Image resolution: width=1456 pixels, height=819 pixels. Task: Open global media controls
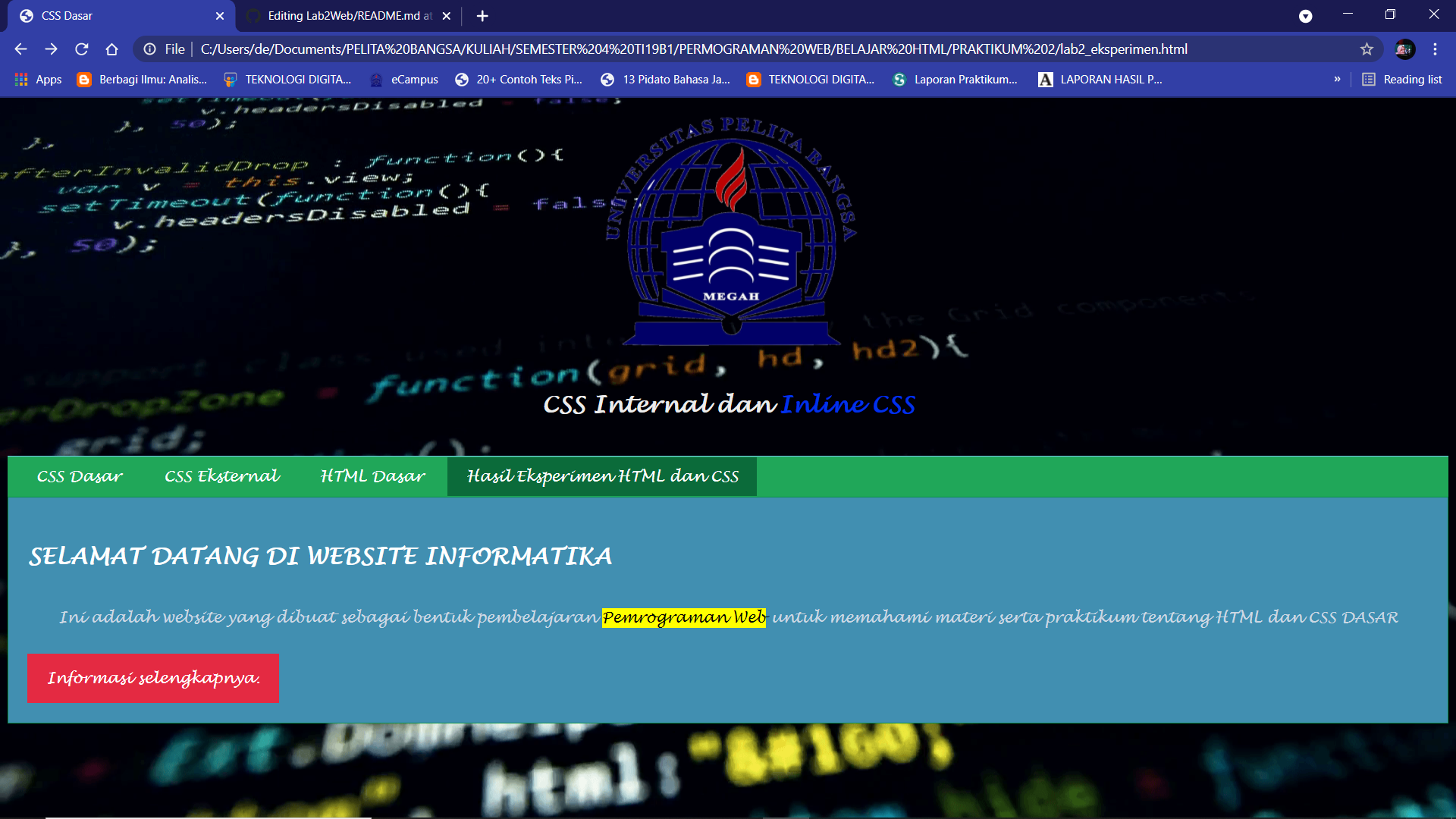point(1306,15)
